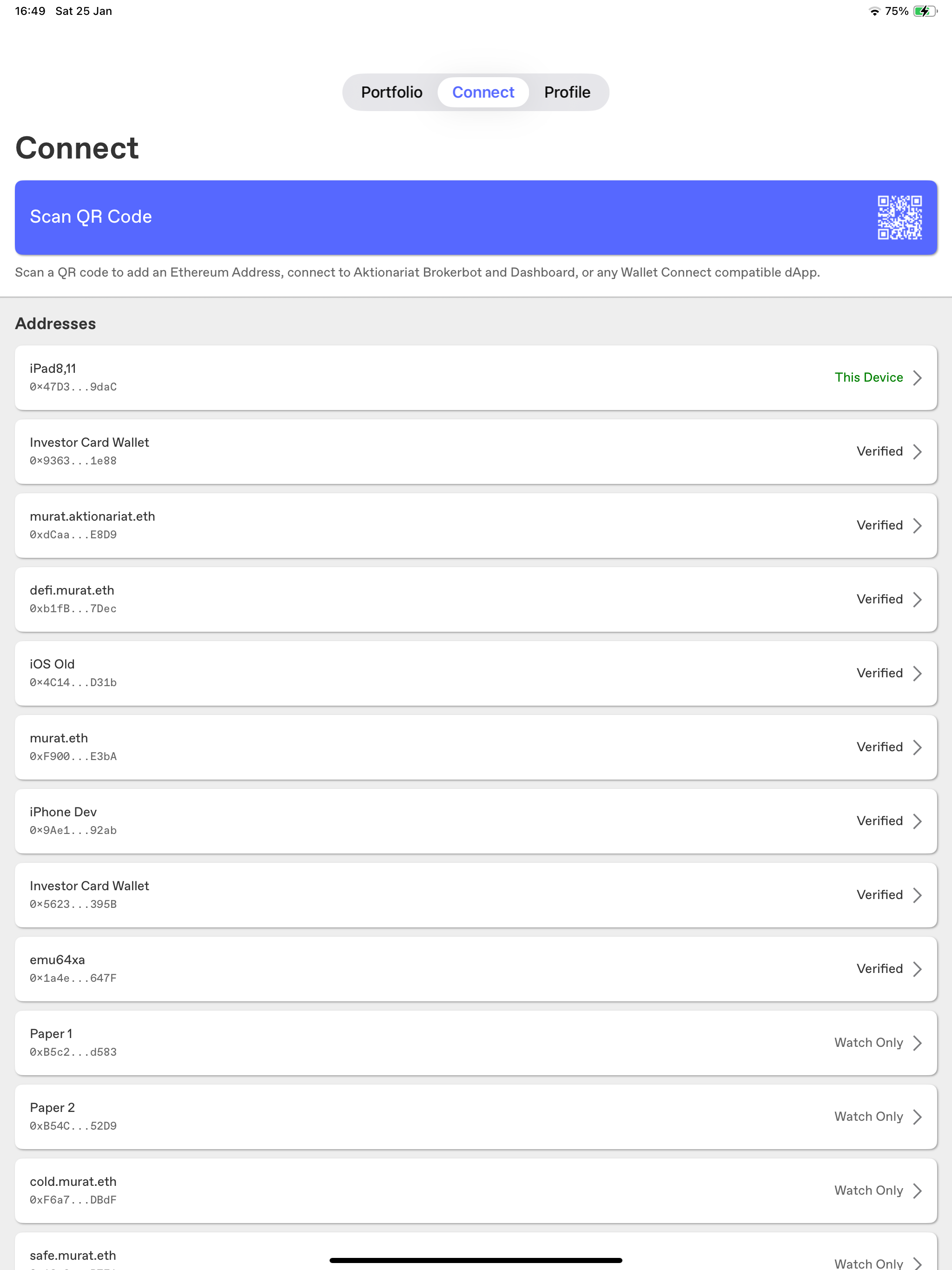Switch to the Profile tab
This screenshot has width=952, height=1270.
(567, 93)
